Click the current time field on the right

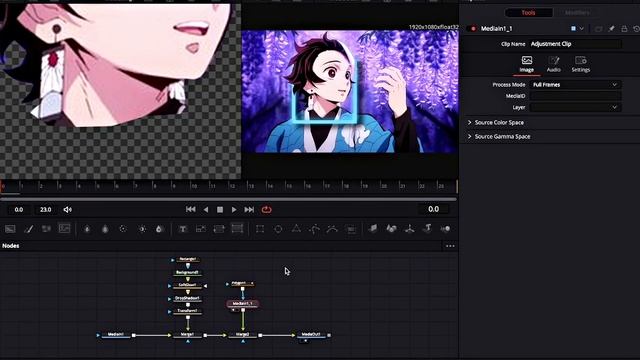(x=433, y=209)
